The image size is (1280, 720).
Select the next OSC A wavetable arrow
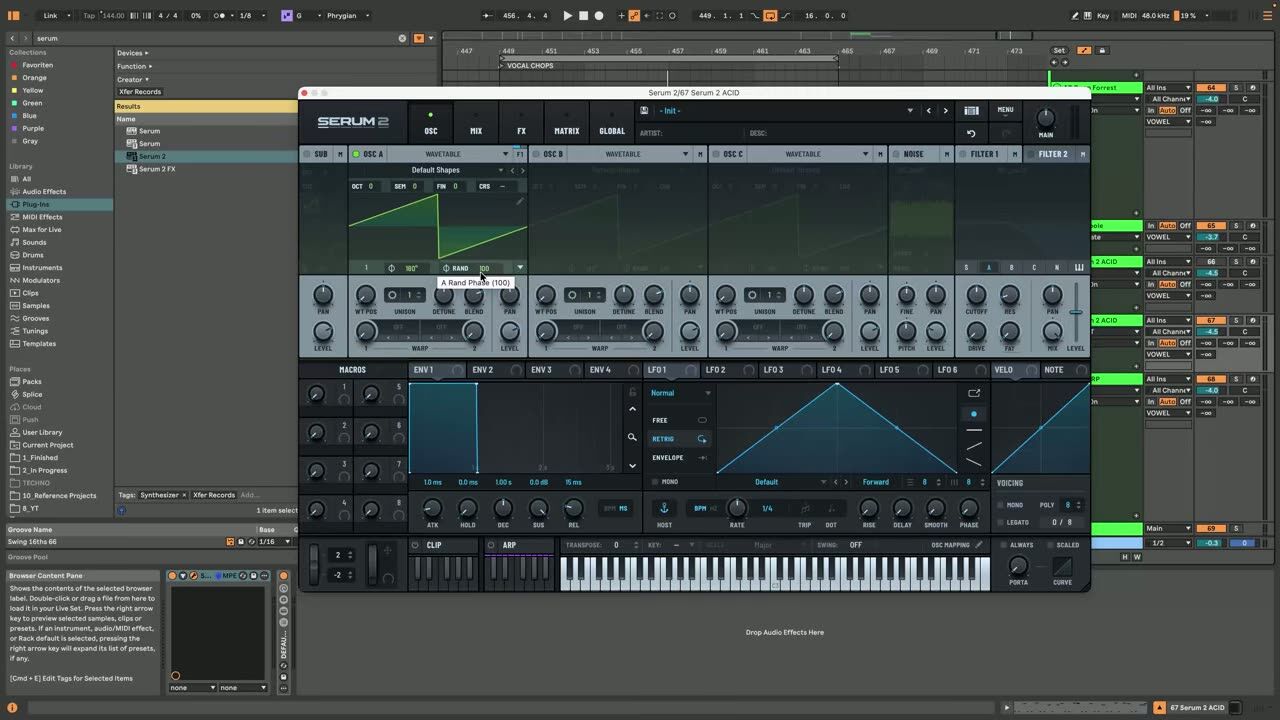[522, 170]
